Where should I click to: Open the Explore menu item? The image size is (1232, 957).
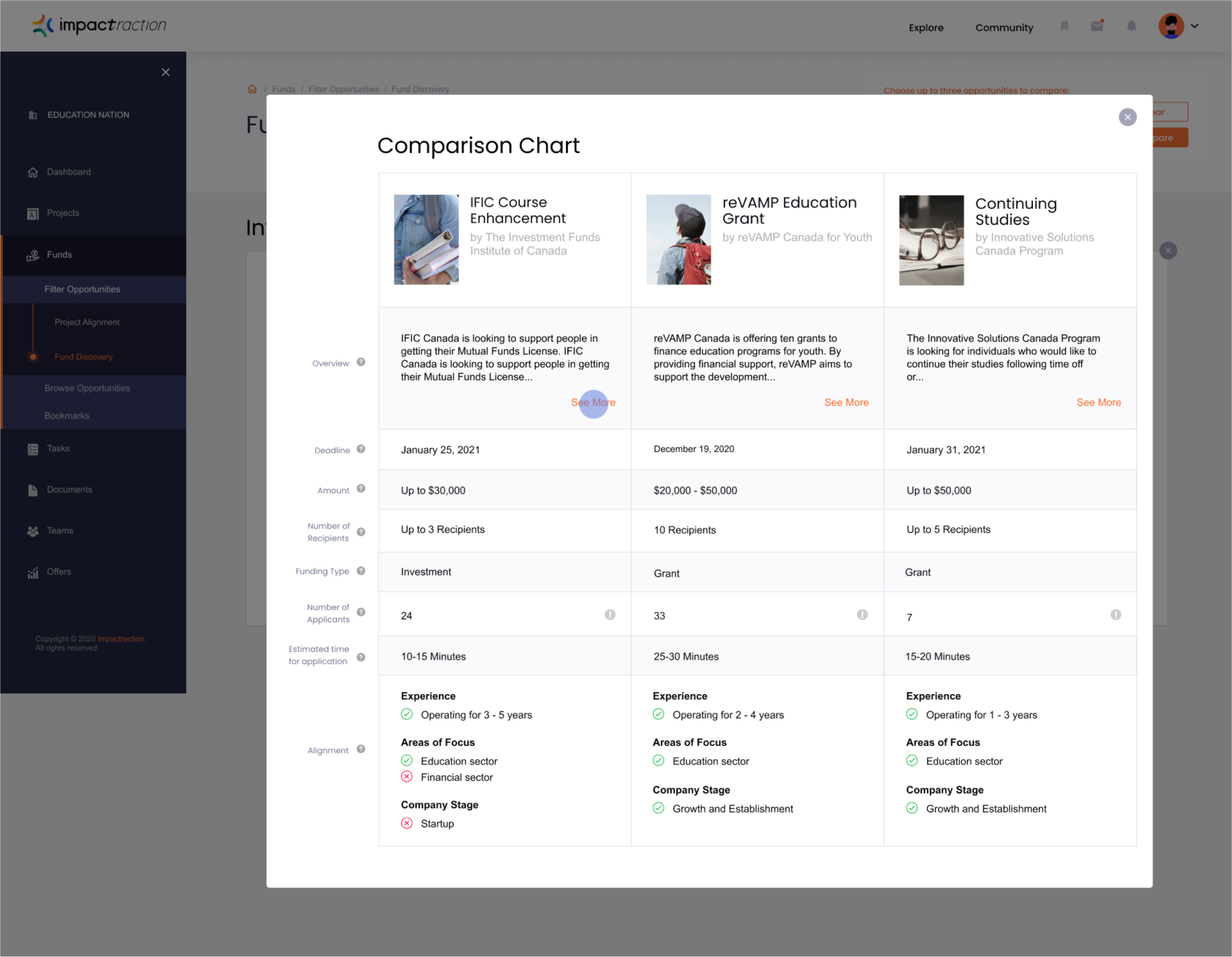[925, 28]
